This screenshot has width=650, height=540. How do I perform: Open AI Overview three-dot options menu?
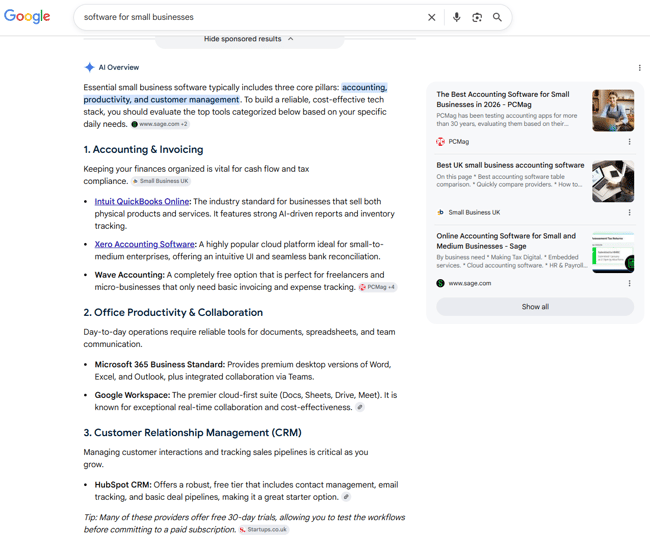(x=640, y=68)
